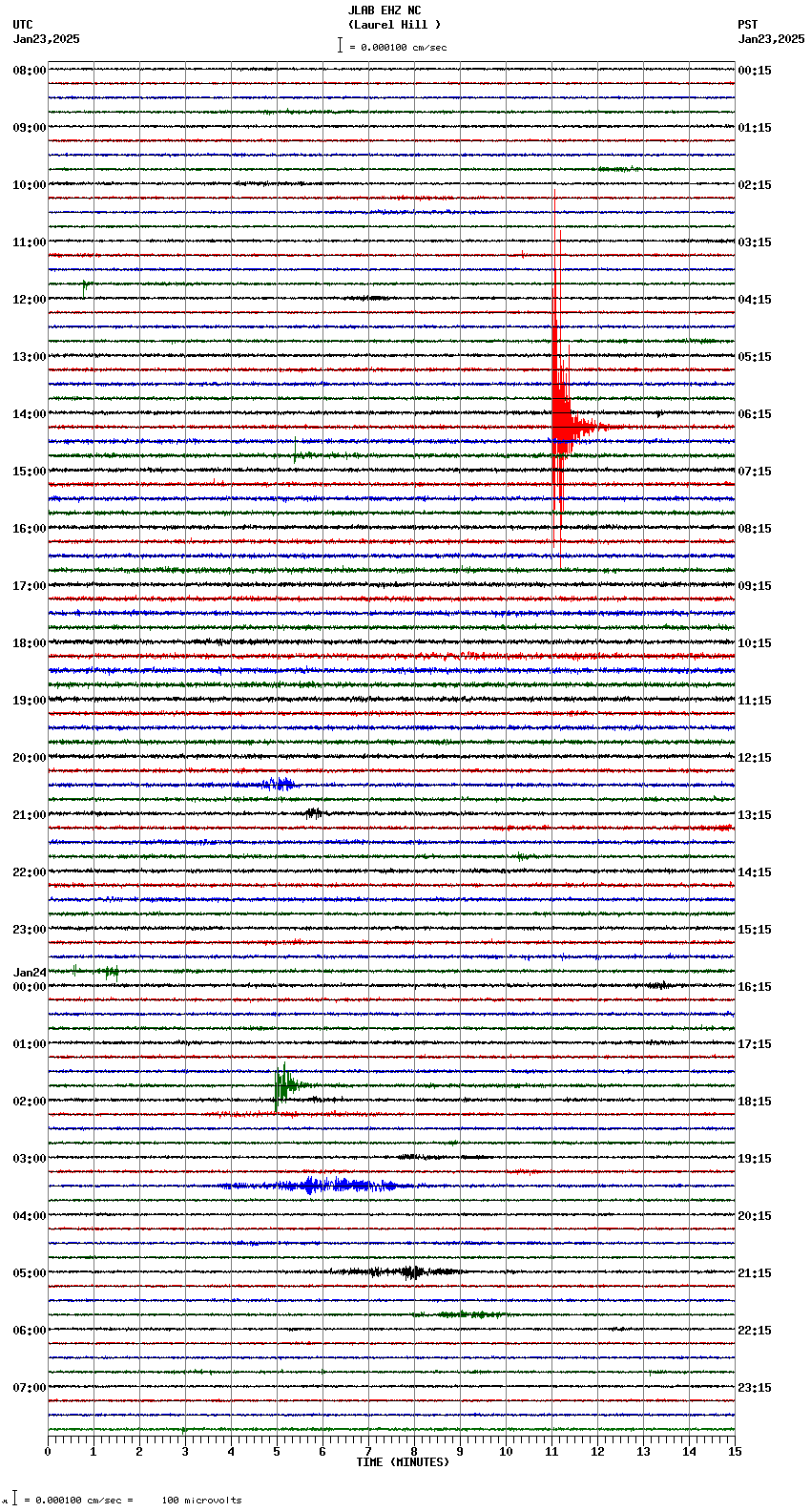Screen dimensions: 811x1512
Task: Click the 21:00 UTC time label
Action: click(x=30, y=815)
